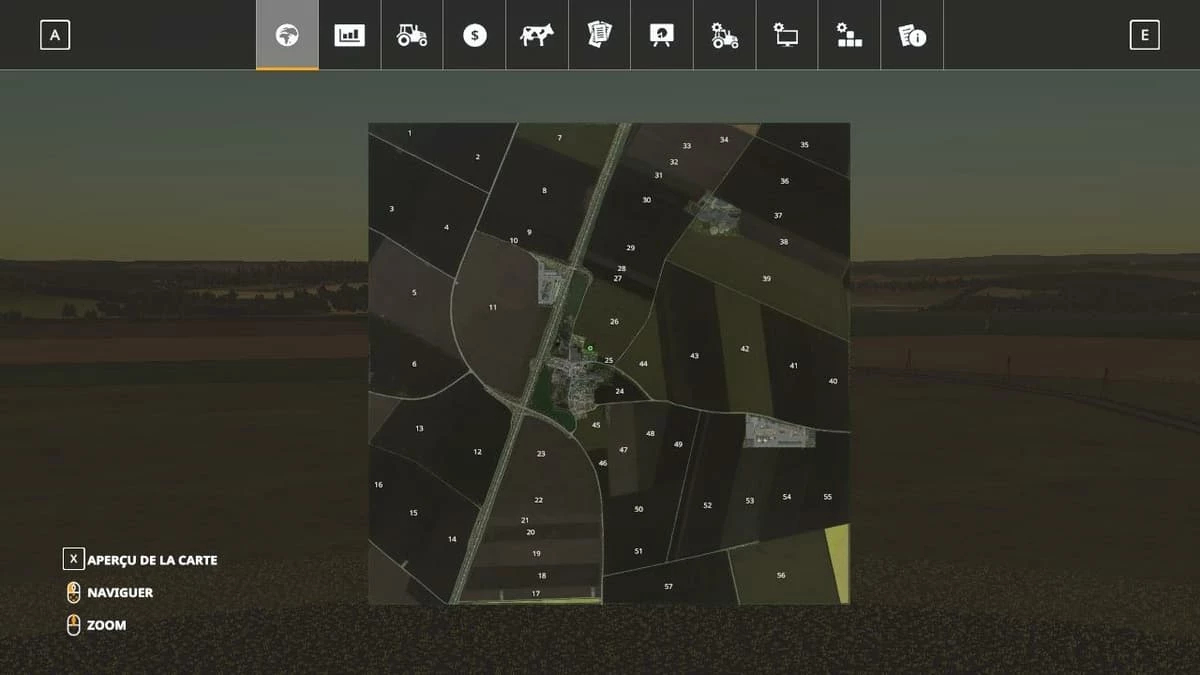The width and height of the screenshot is (1200, 675).
Task: Click the Naviguer mouse hint icon
Action: pos(73,592)
